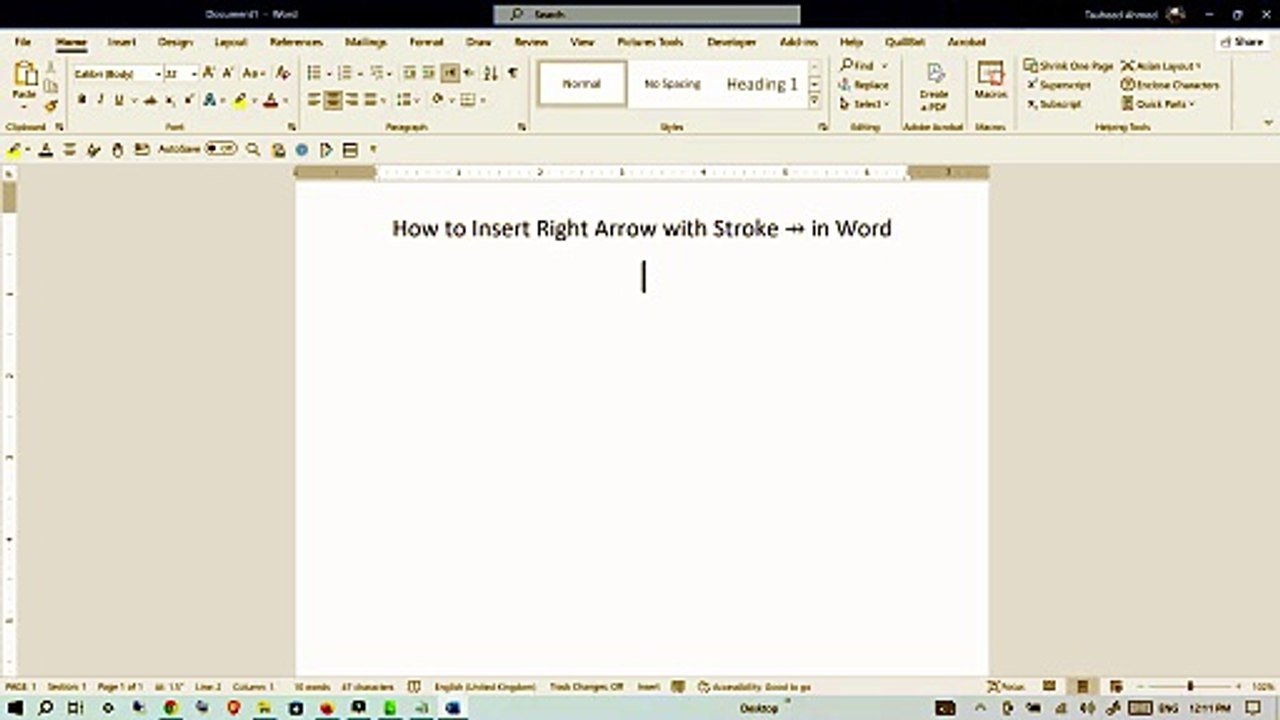This screenshot has width=1280, height=720.
Task: Click the Shrink One Page command
Action: click(1068, 66)
